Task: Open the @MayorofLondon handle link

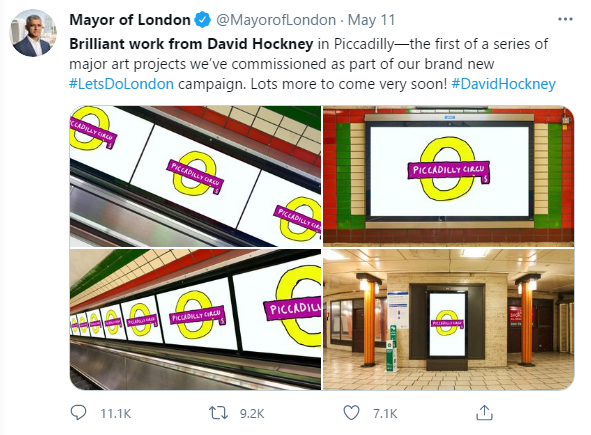Action: (276, 20)
